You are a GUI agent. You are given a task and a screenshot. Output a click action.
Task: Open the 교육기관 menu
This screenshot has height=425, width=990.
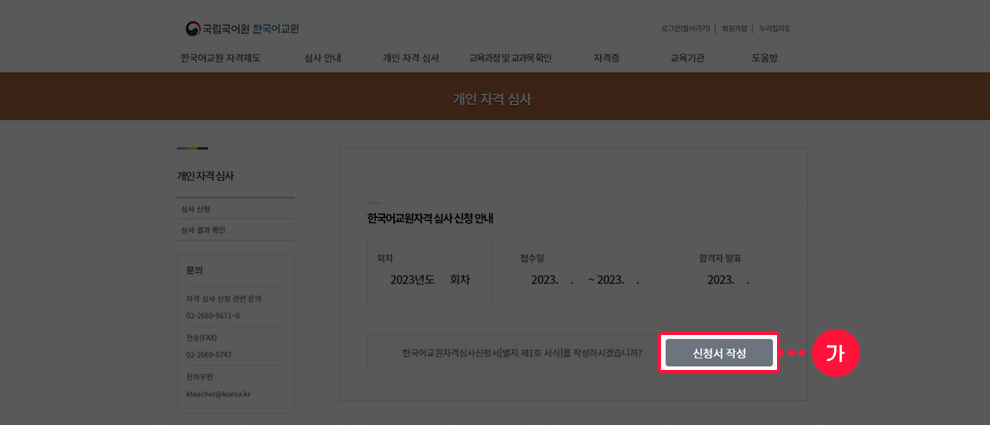pyautogui.click(x=687, y=58)
